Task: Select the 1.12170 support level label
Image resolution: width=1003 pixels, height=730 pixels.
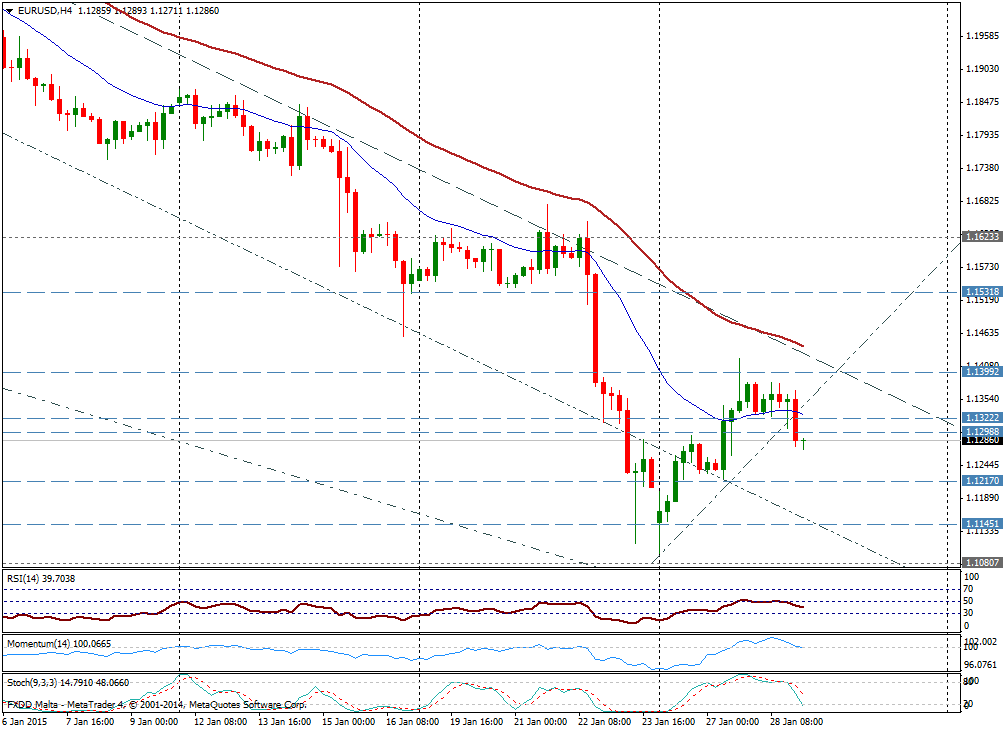Action: pos(978,481)
